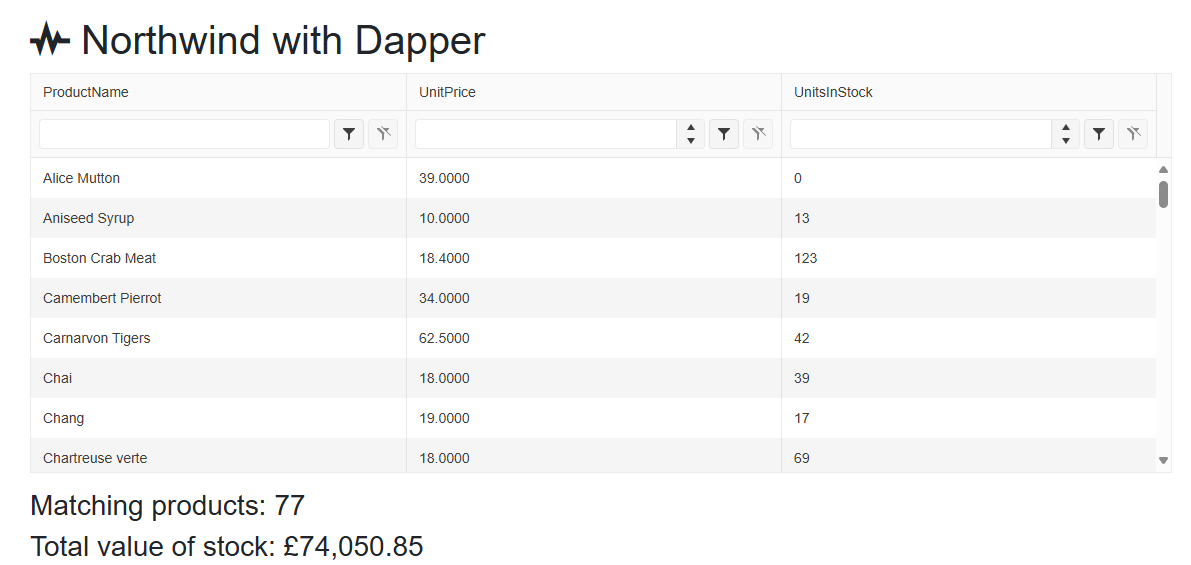Click the 39.0000 price for Alice Mutton
Screen dimensions: 1191x565
point(594,178)
